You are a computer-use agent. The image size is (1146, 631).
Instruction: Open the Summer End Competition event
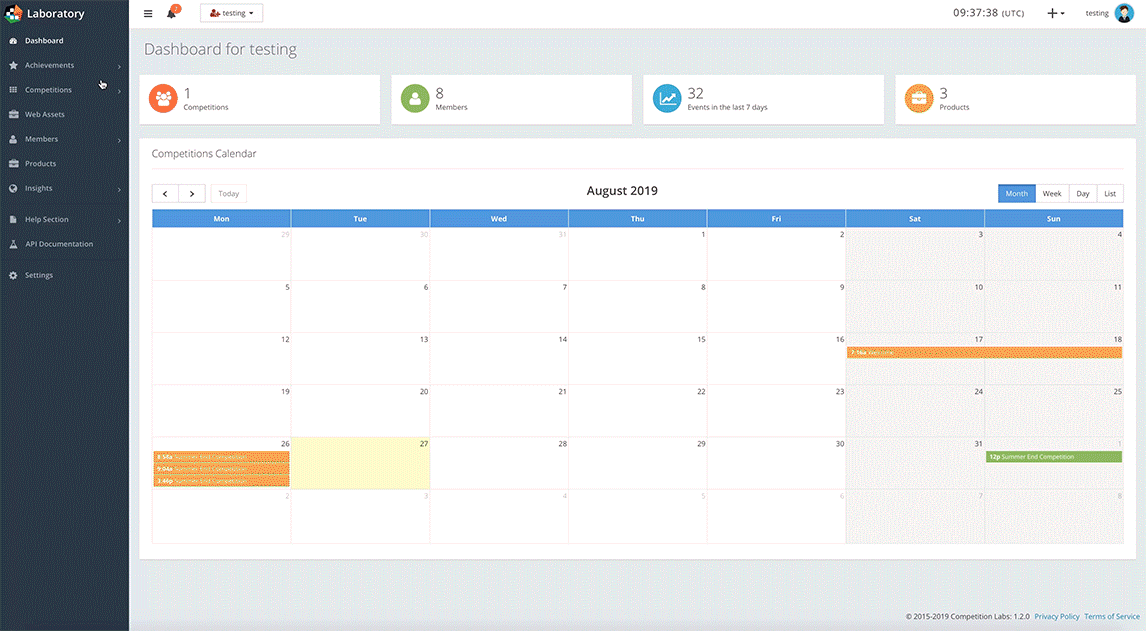pos(1053,457)
